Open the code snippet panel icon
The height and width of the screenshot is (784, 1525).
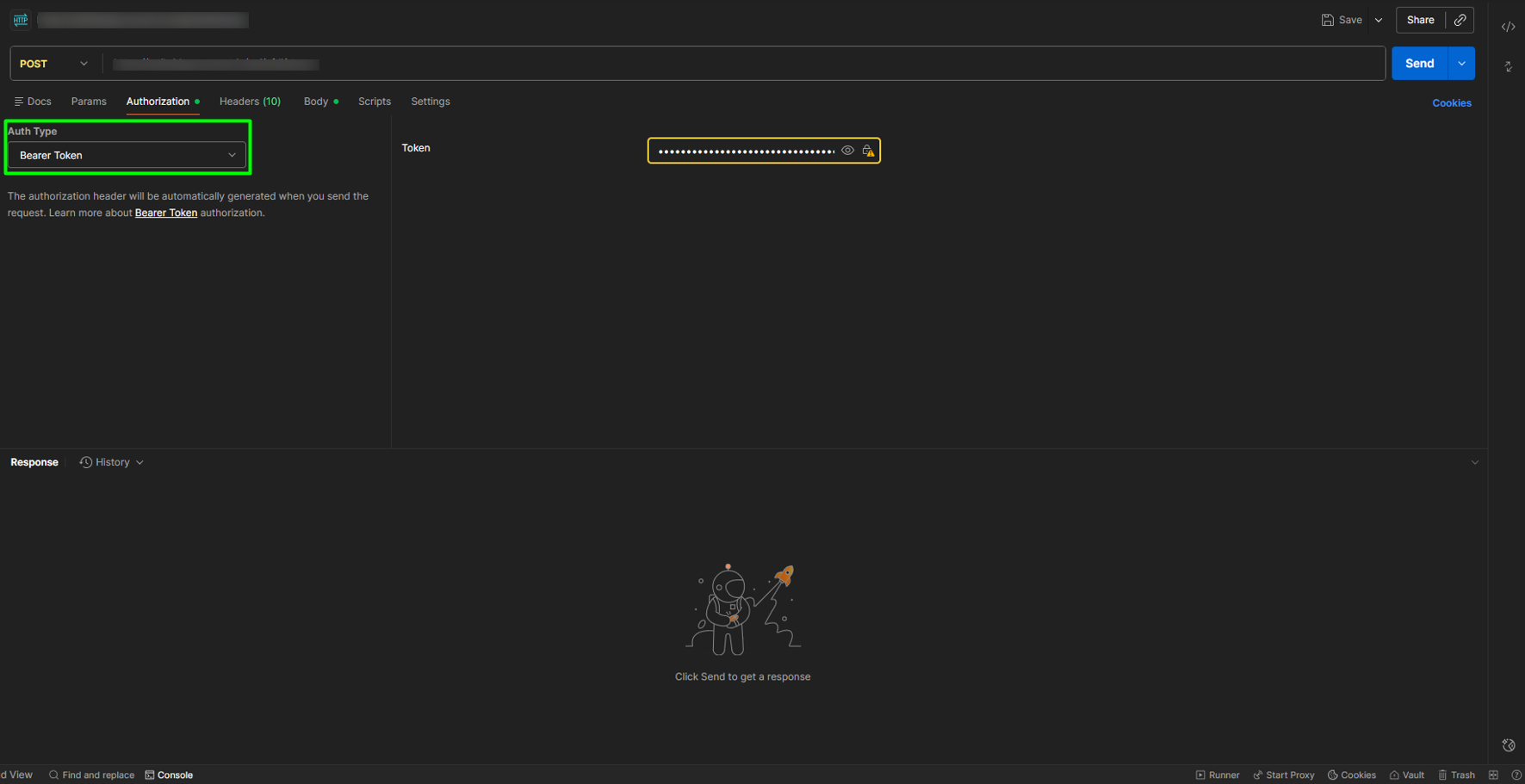pyautogui.click(x=1508, y=27)
